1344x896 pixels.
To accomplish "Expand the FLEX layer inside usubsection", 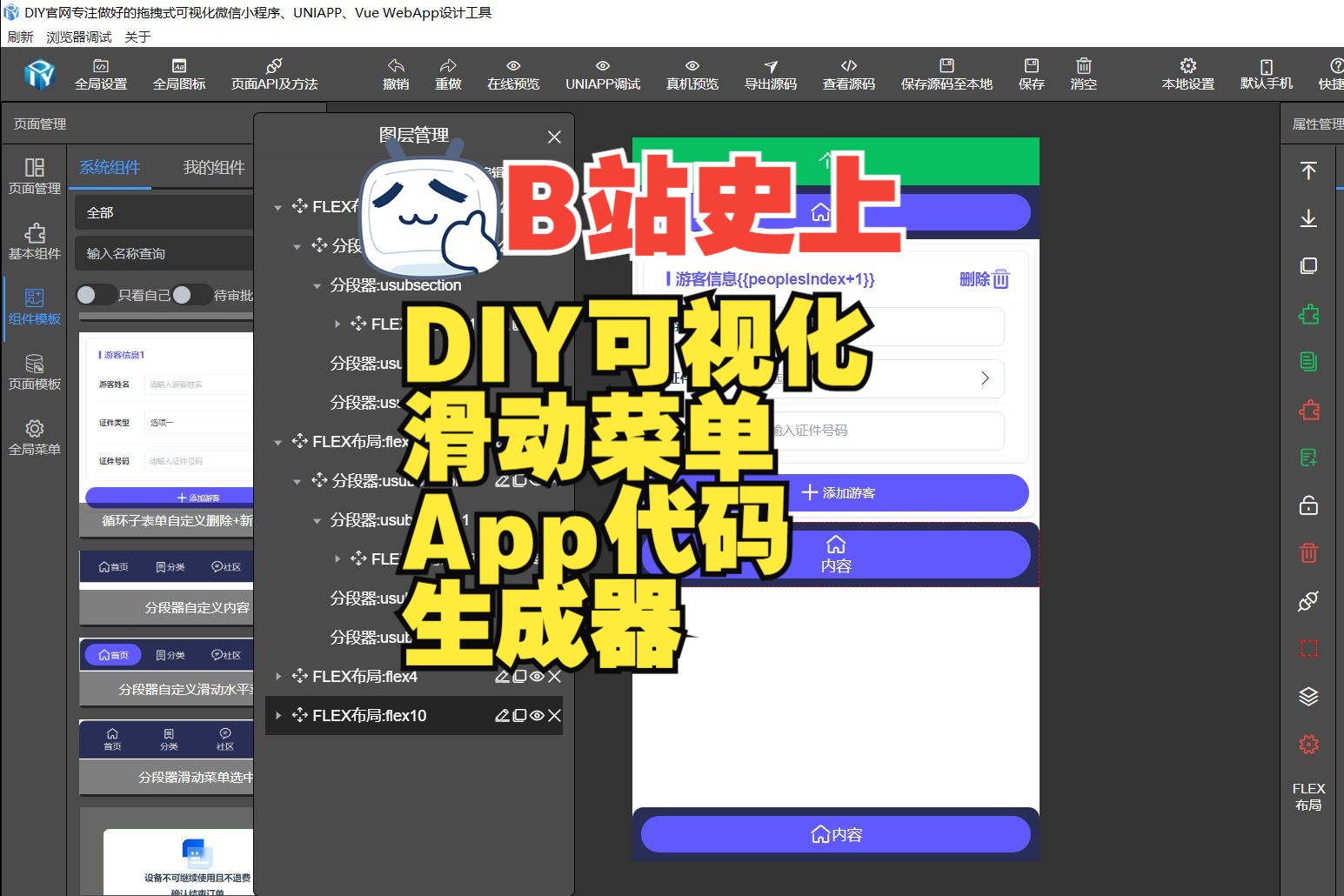I will 338,324.
